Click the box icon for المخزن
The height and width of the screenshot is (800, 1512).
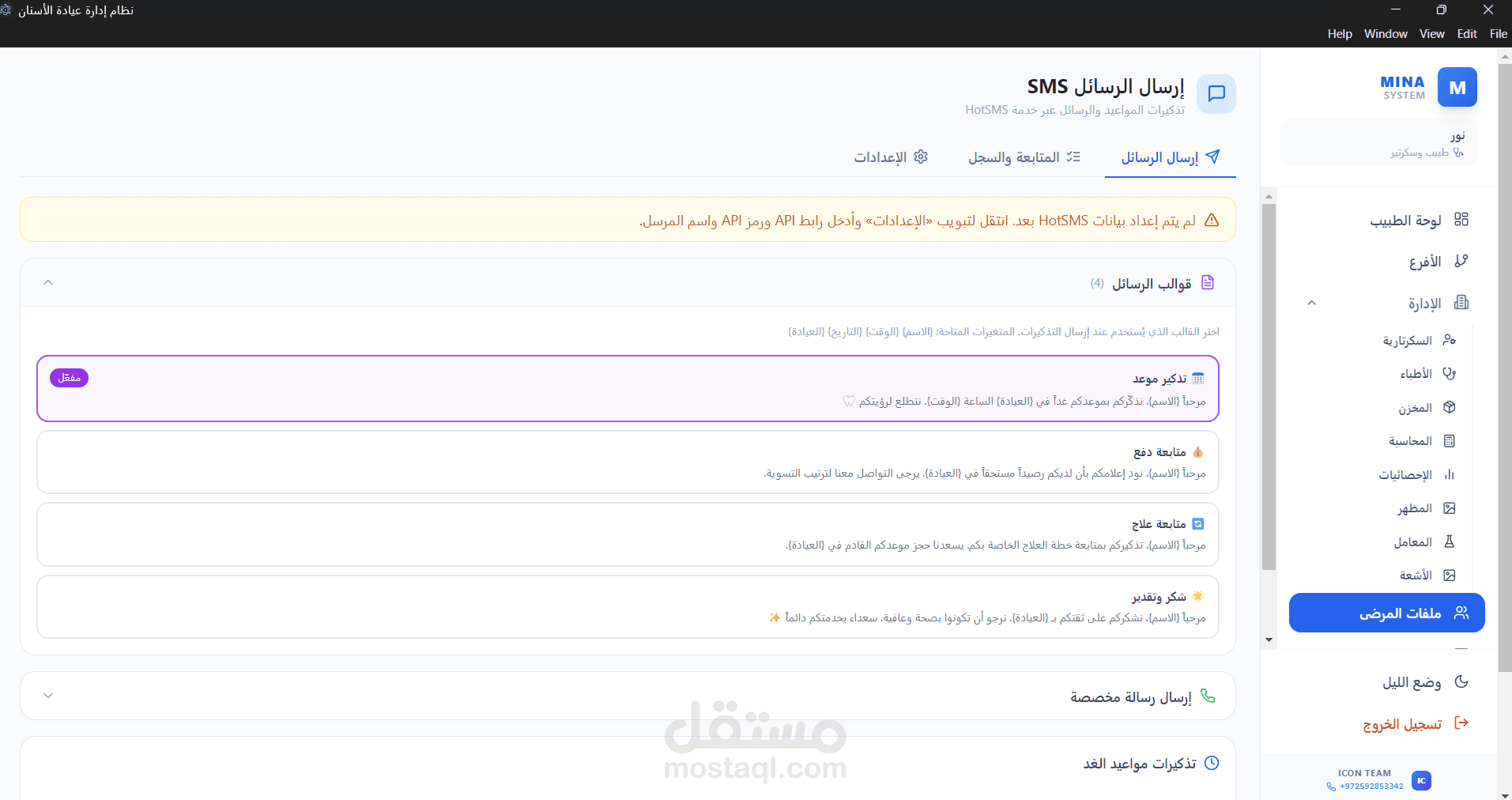pos(1449,407)
